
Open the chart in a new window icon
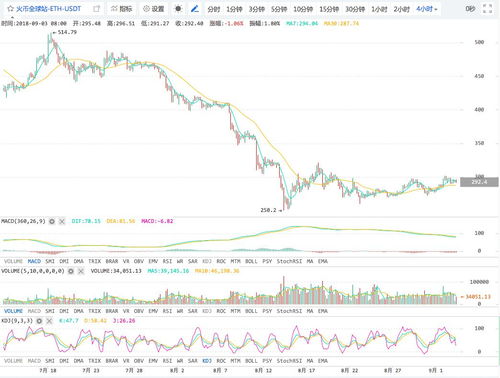[x=96, y=9]
